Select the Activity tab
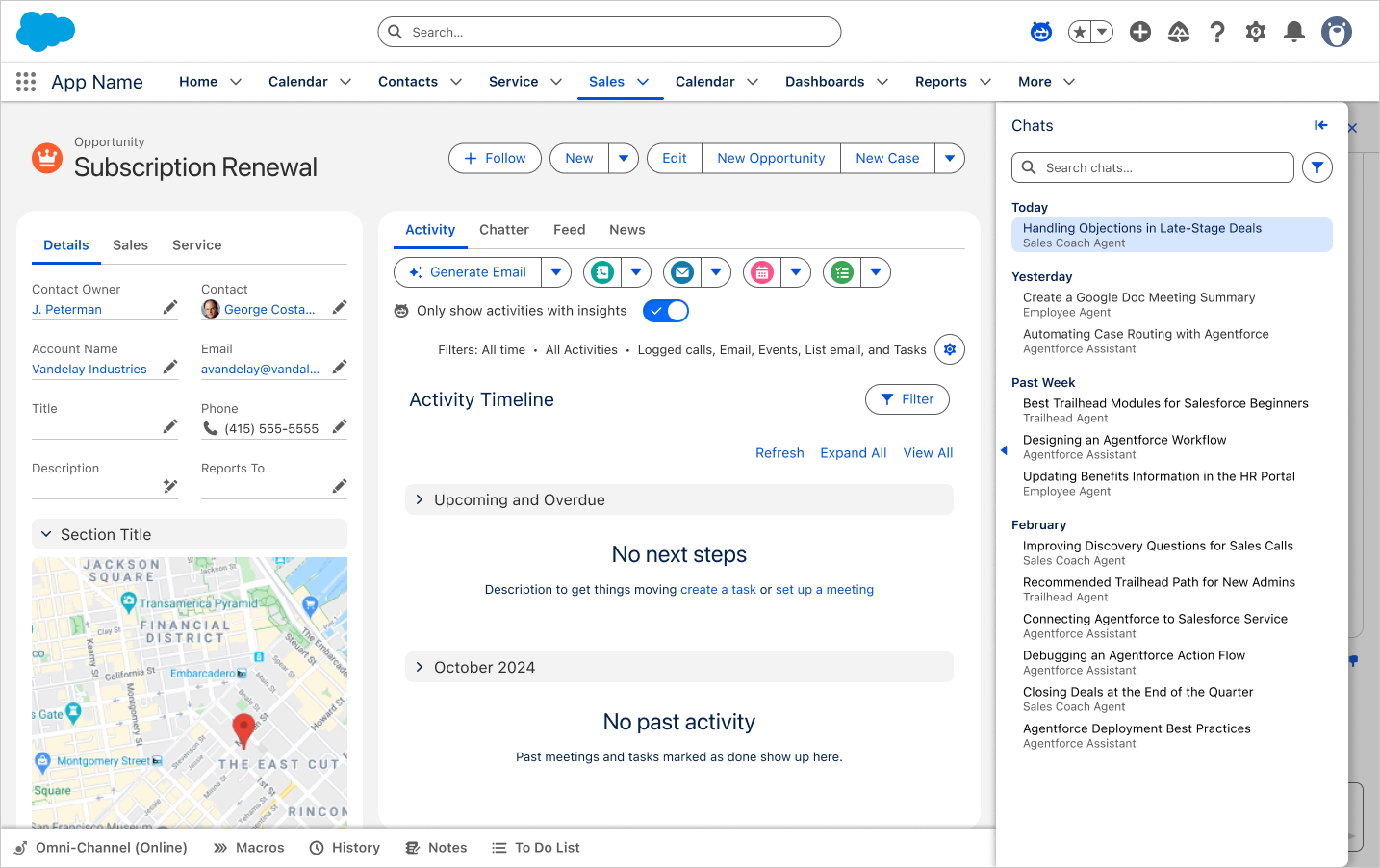This screenshot has width=1380, height=868. click(x=430, y=230)
